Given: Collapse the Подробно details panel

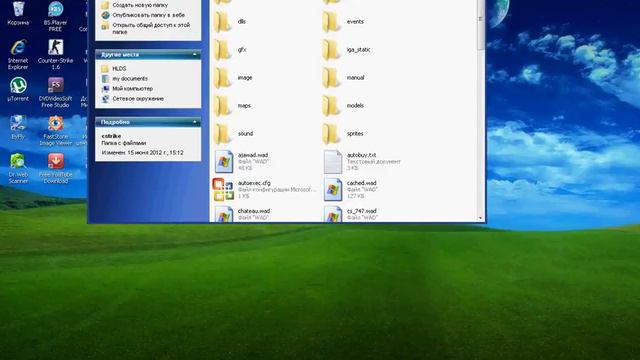Looking at the screenshot, I should point(195,122).
